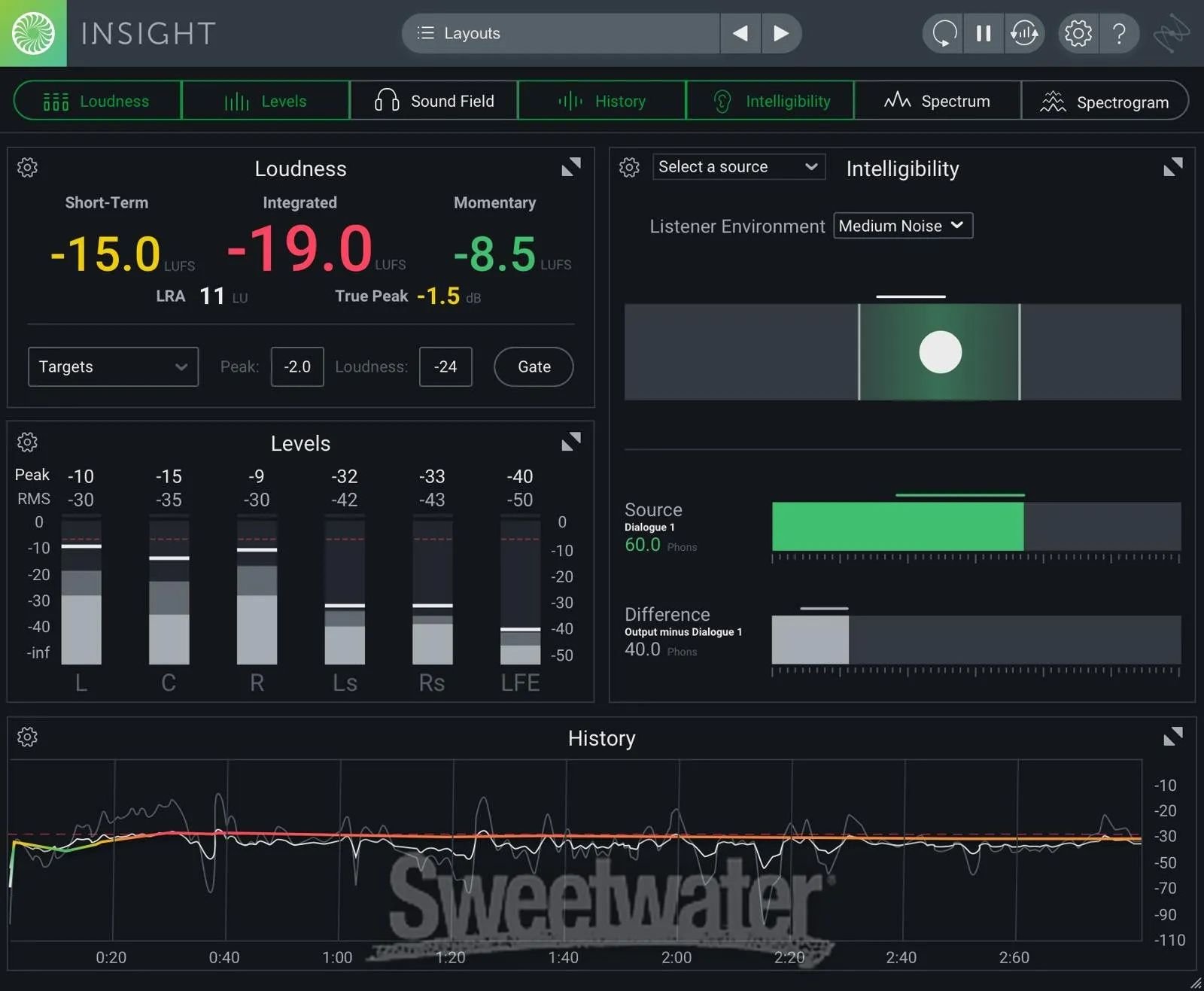Image resolution: width=1204 pixels, height=991 pixels.
Task: Click the Momentary -8.5 LUFS readout
Action: click(x=512, y=254)
